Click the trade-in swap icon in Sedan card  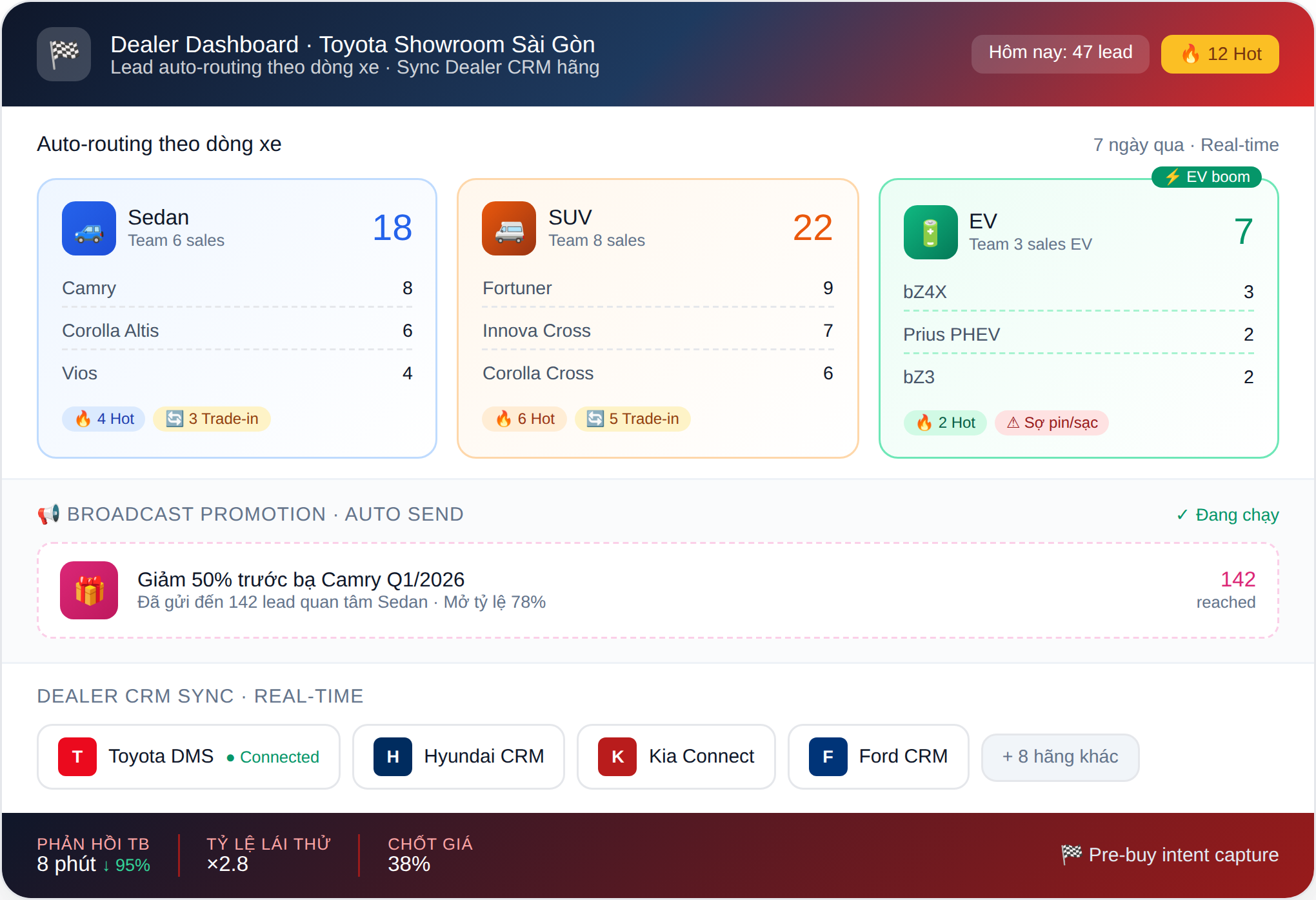175,419
